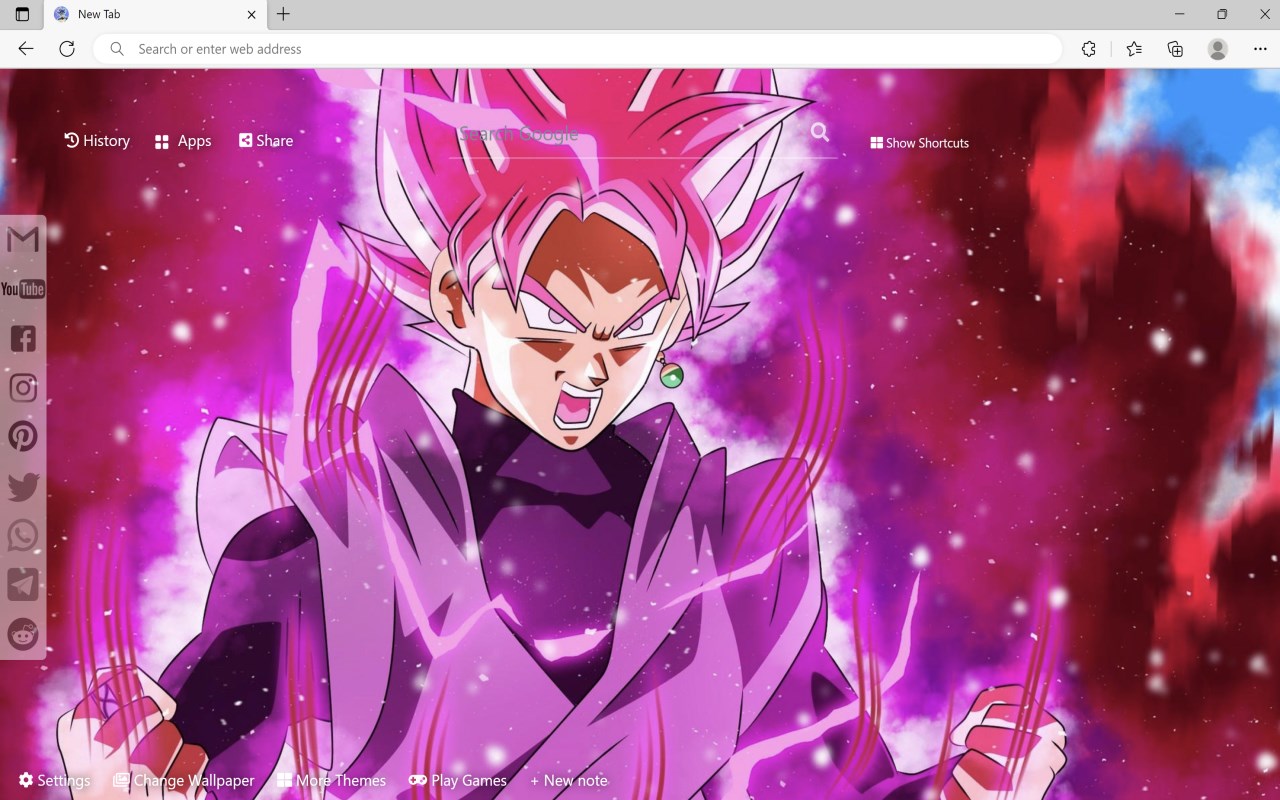The image size is (1280, 800).
Task: Toggle Show Shortcuts
Action: click(x=919, y=143)
